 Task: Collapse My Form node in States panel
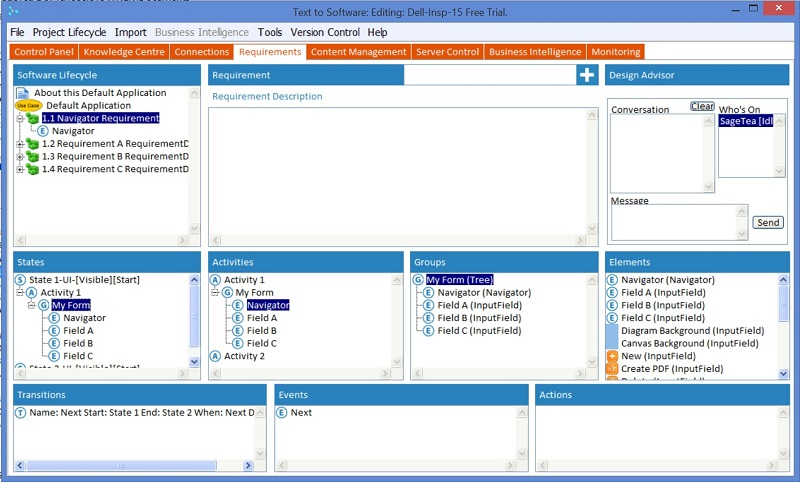coord(32,306)
